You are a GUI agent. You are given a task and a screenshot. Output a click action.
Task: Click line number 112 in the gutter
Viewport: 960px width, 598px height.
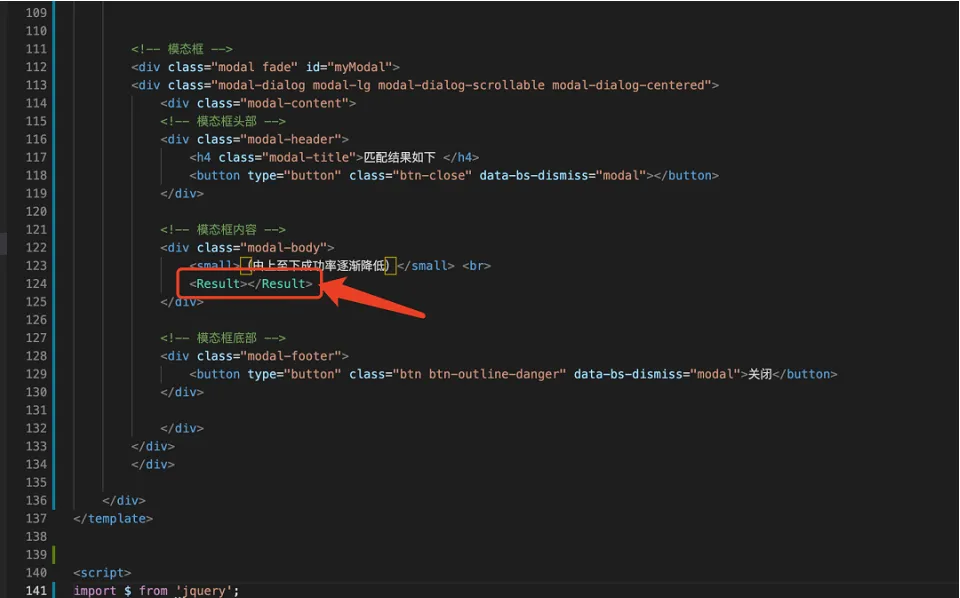[36, 67]
